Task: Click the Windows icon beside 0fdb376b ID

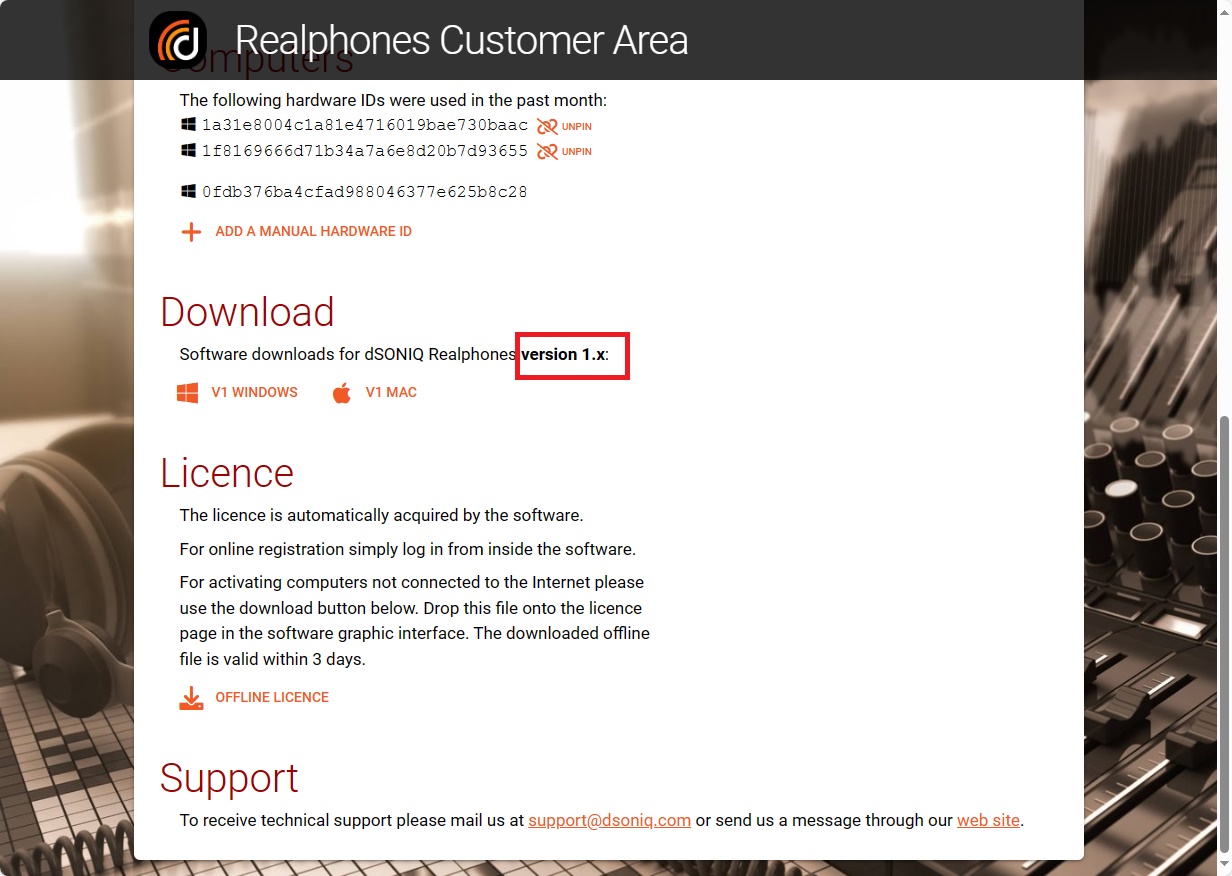Action: click(188, 191)
